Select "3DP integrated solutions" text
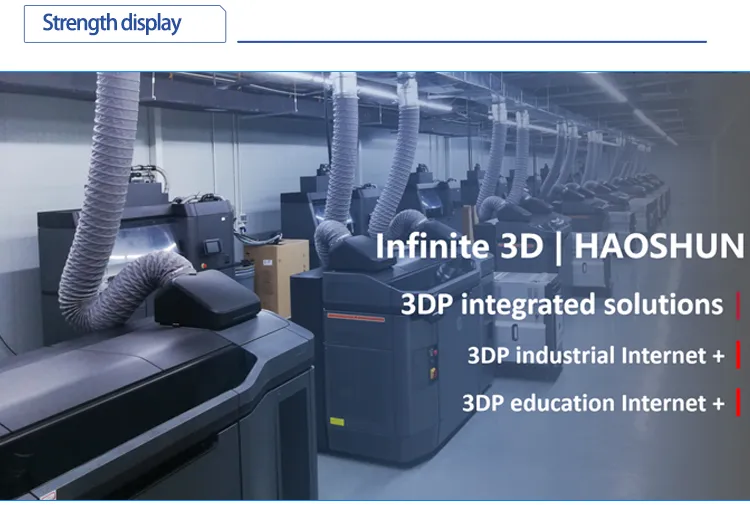This screenshot has width=750, height=505. tap(562, 304)
